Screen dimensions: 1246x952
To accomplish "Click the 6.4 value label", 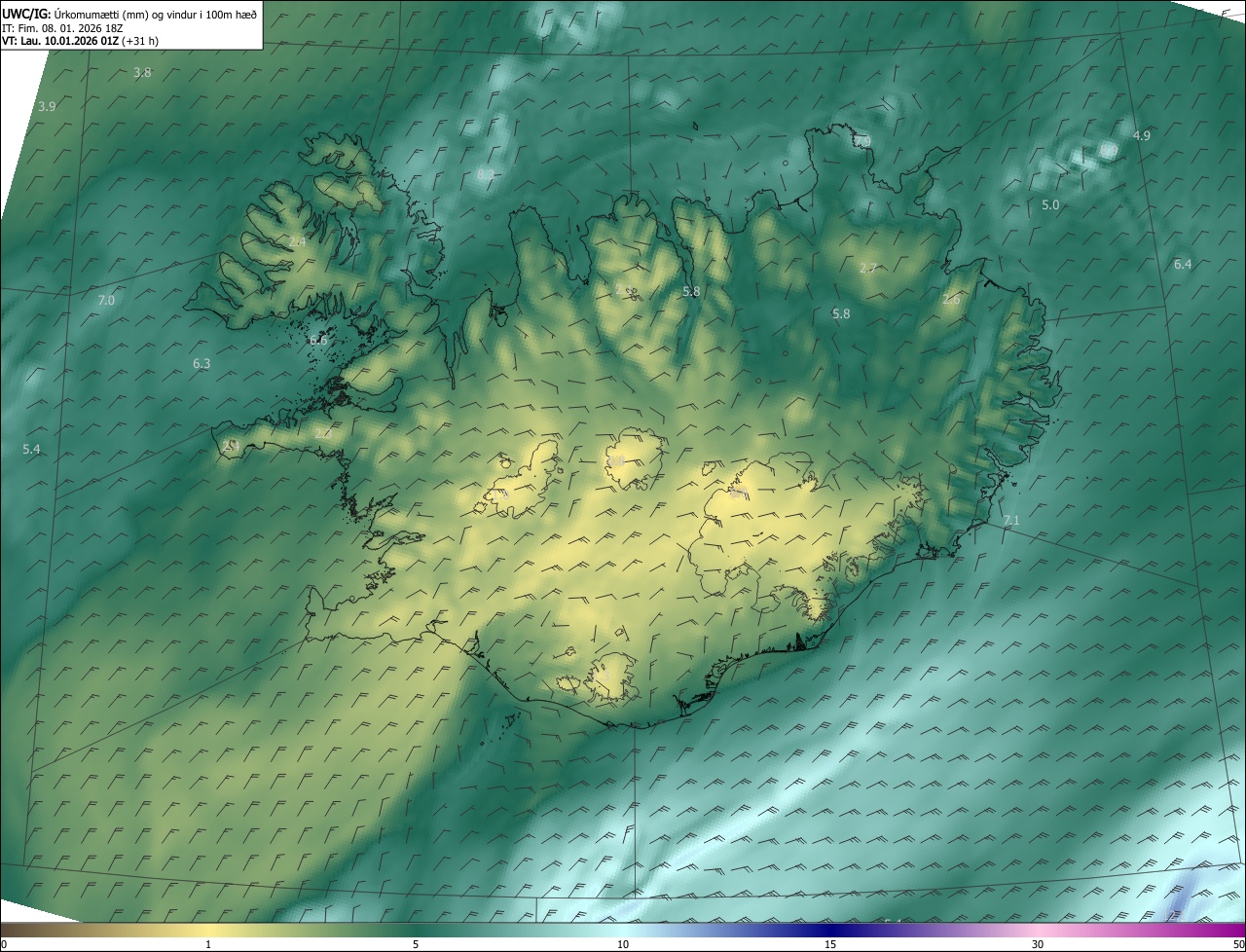I will 1183,264.
